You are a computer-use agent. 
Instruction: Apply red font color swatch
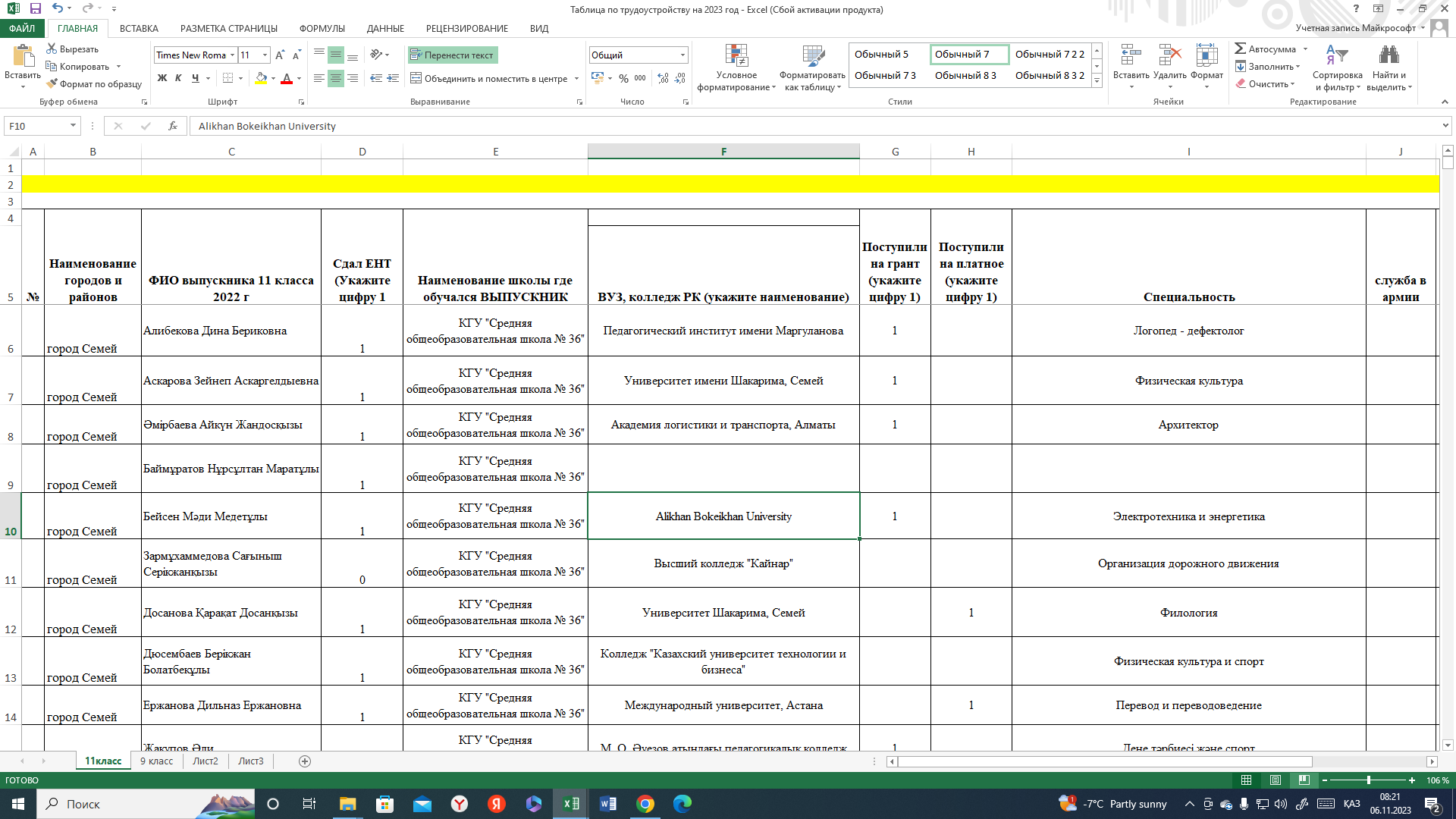287,78
